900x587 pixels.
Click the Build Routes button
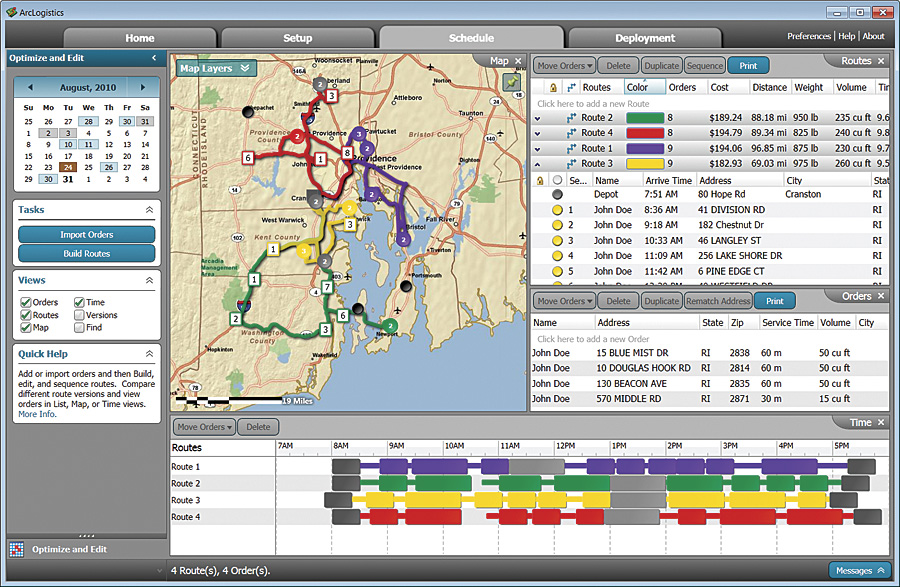86,254
